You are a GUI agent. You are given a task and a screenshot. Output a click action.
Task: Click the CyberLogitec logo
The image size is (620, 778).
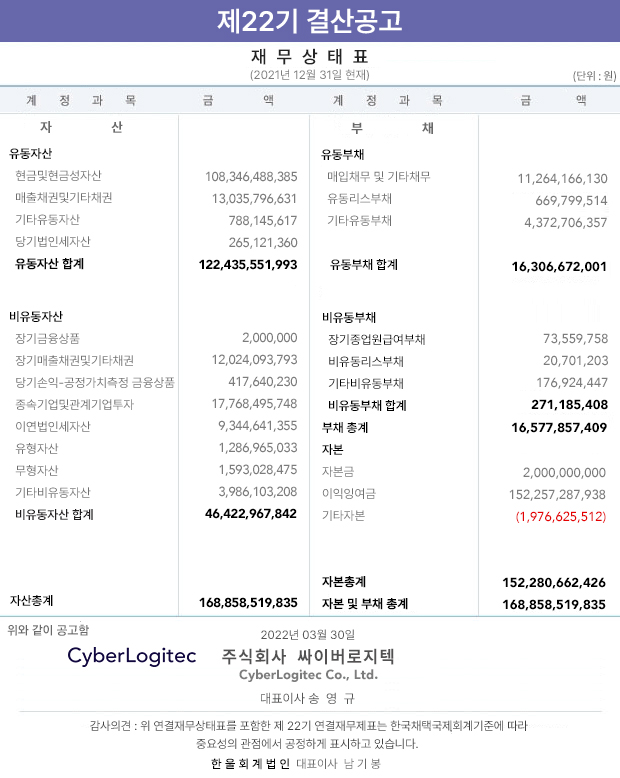pos(132,656)
